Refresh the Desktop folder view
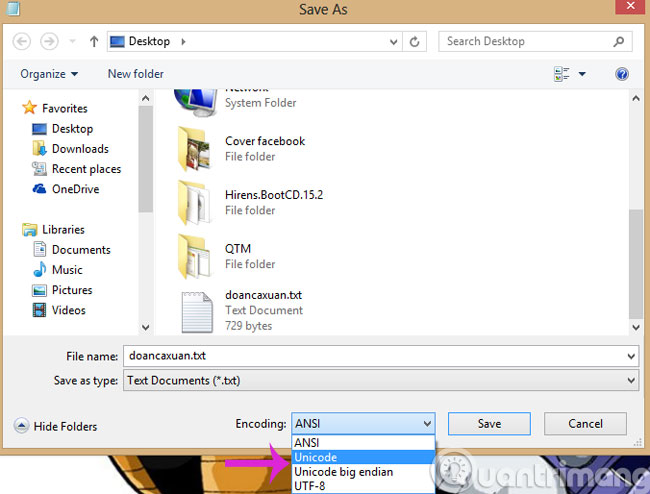Viewport: 650px width, 494px height. [x=414, y=42]
